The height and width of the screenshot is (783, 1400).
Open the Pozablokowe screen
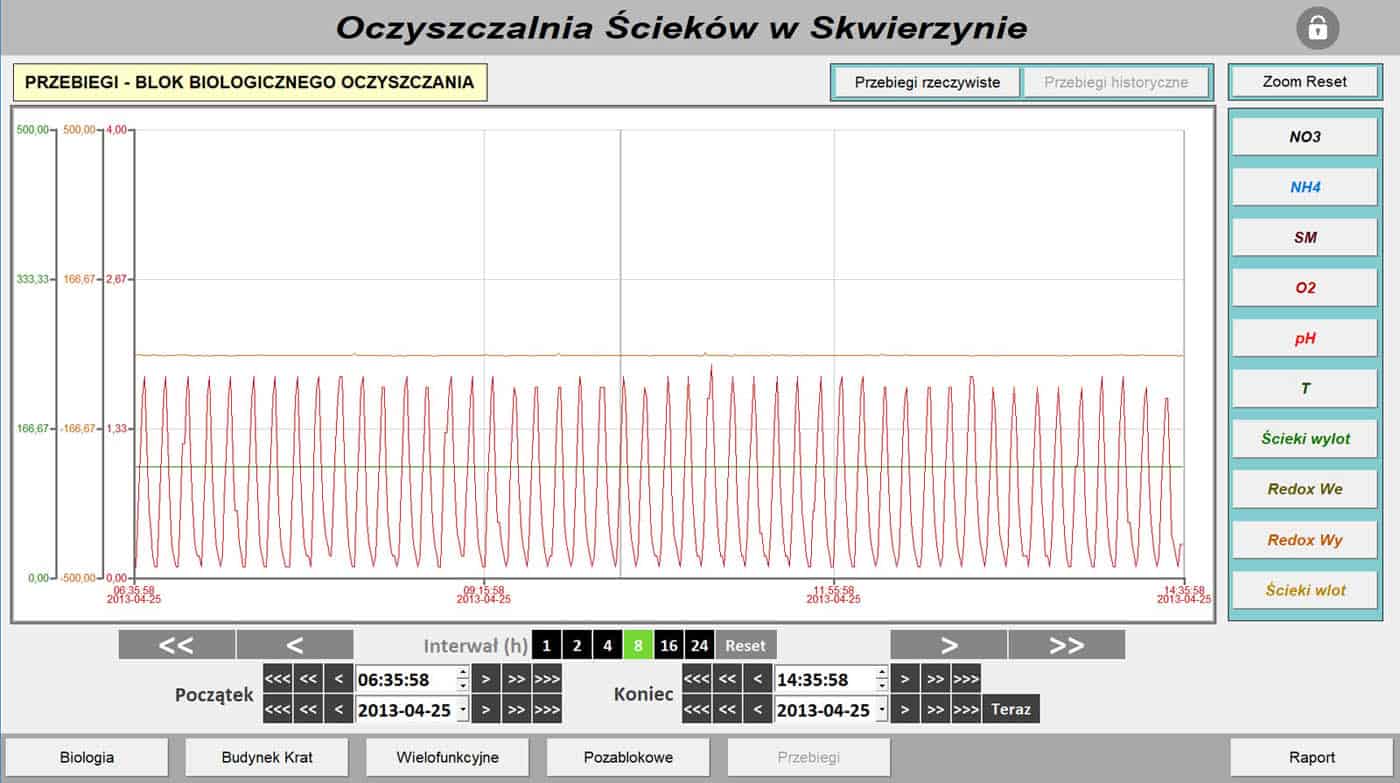[628, 757]
